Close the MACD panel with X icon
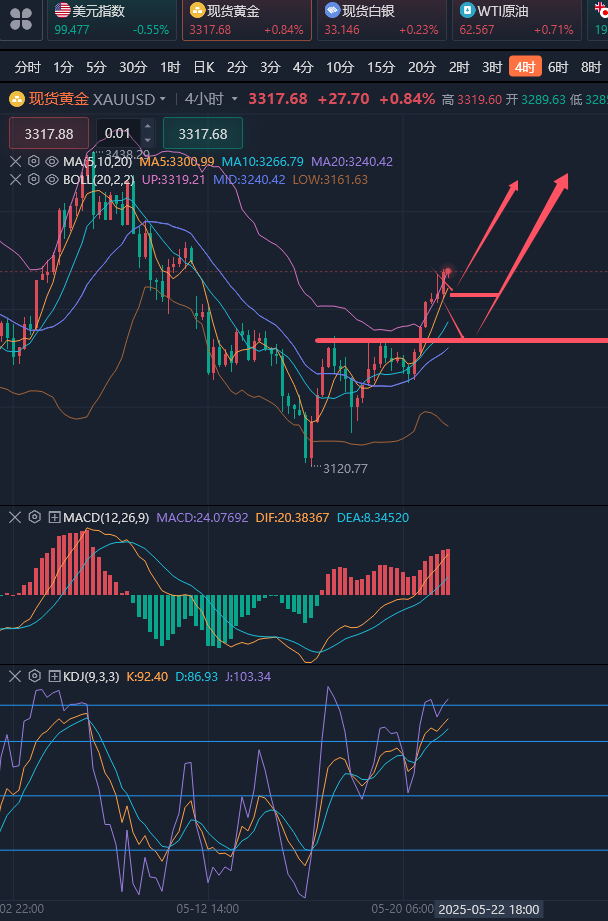 click(15, 517)
